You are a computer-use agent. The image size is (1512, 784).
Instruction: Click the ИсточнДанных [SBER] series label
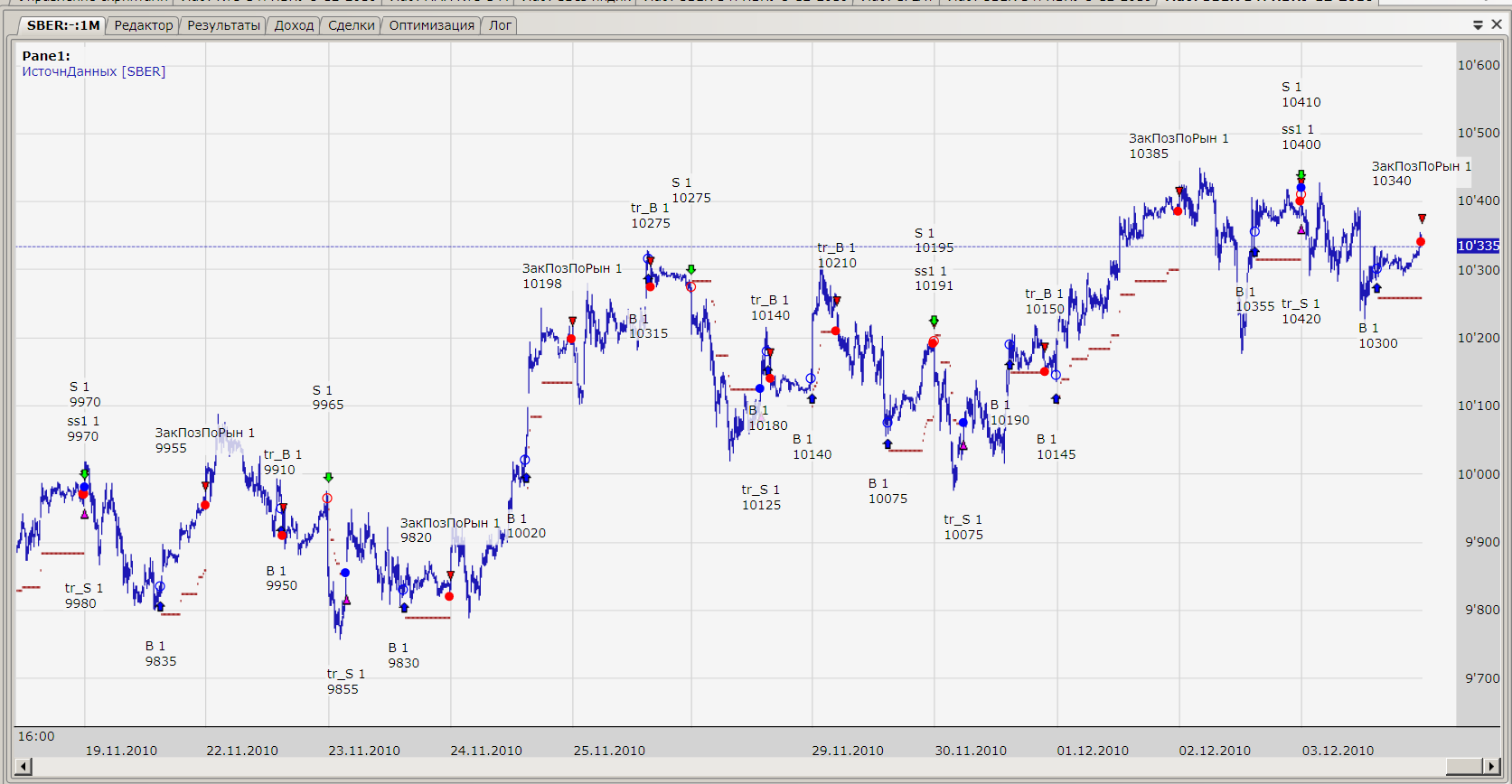[94, 71]
